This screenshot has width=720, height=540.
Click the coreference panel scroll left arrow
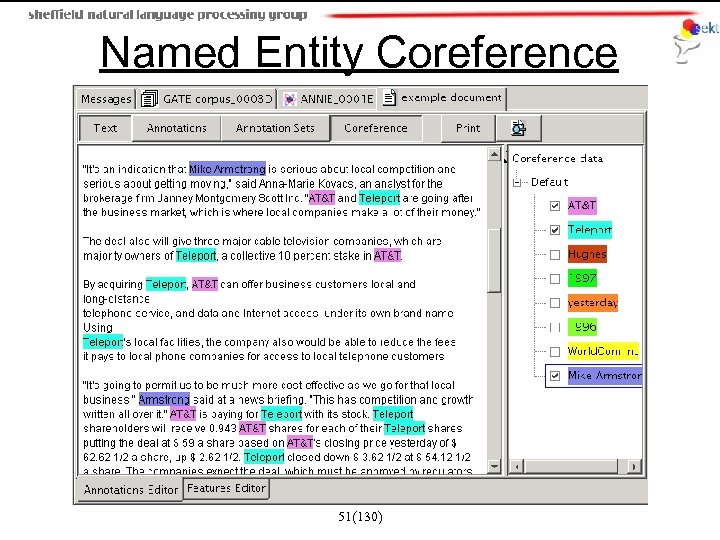tap(517, 467)
